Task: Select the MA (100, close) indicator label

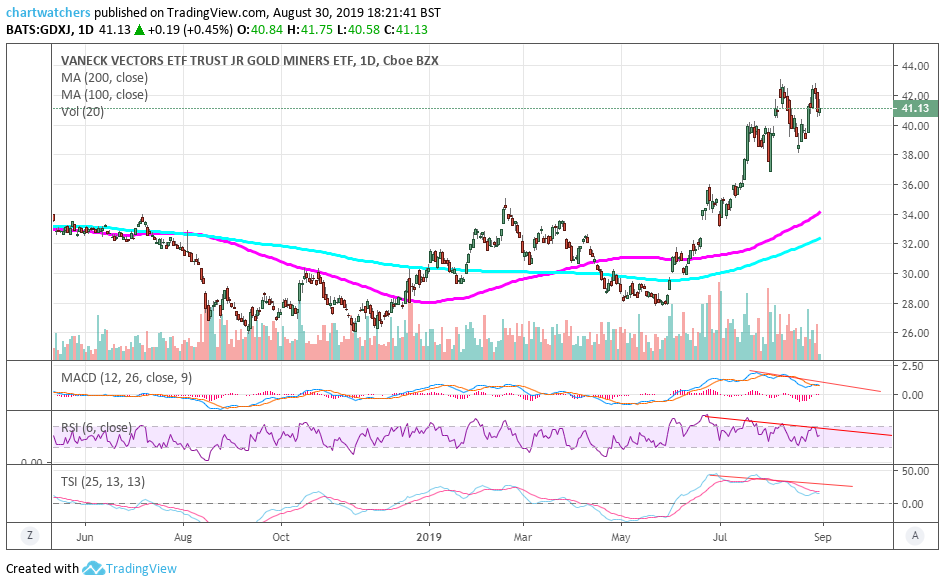Action: point(104,95)
